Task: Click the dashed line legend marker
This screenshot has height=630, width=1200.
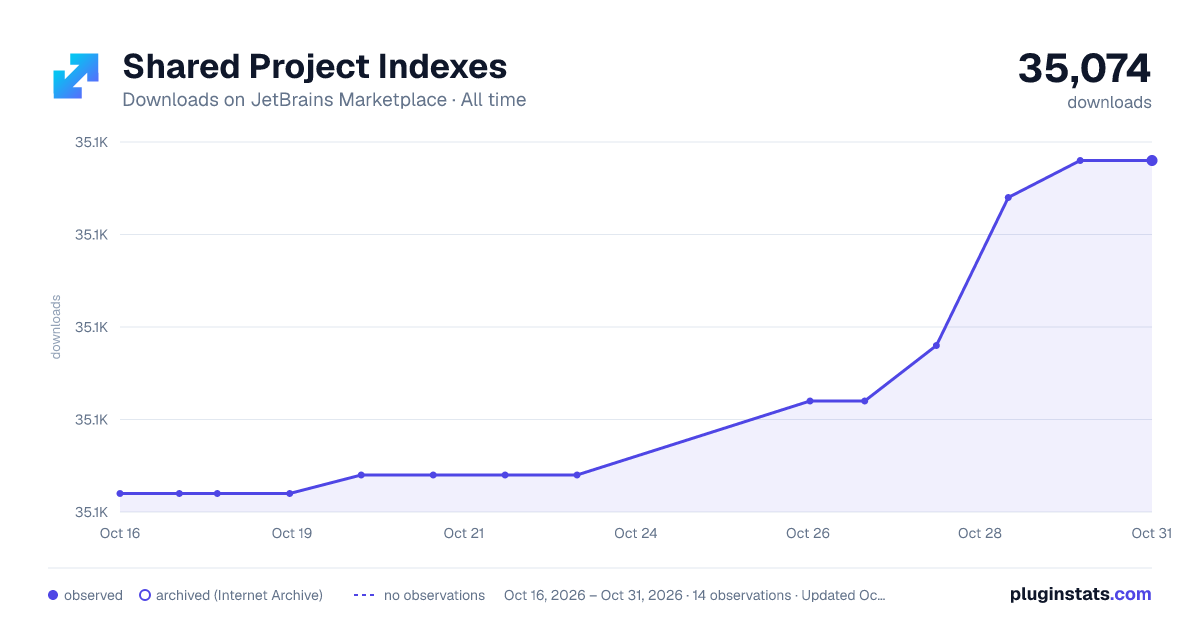Action: tap(364, 595)
